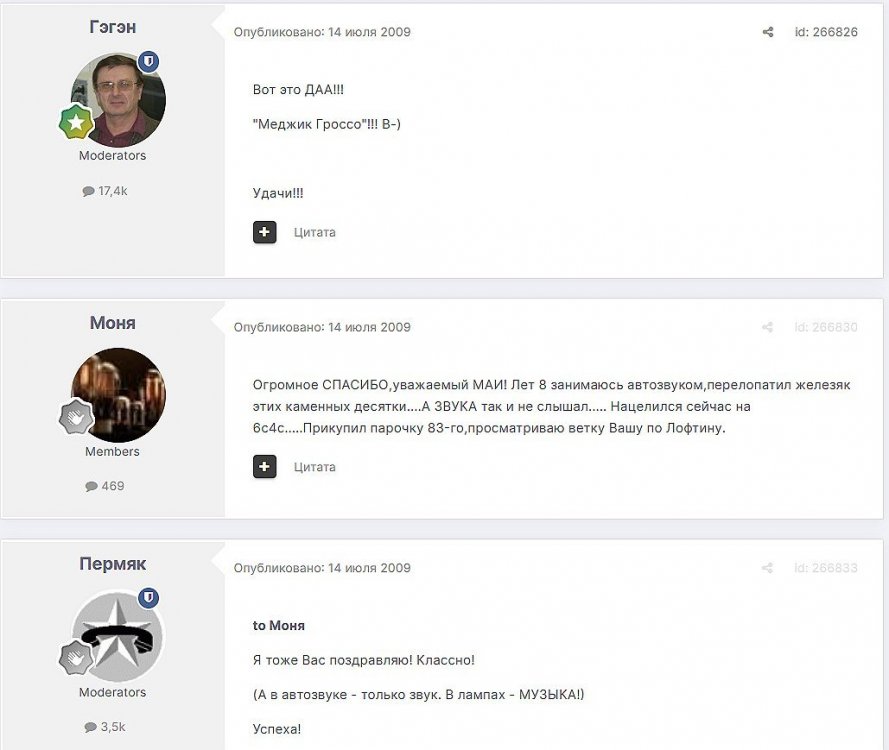Click moderator shield badge on Пермяк's avatar
Image resolution: width=889 pixels, height=750 pixels.
point(149,598)
